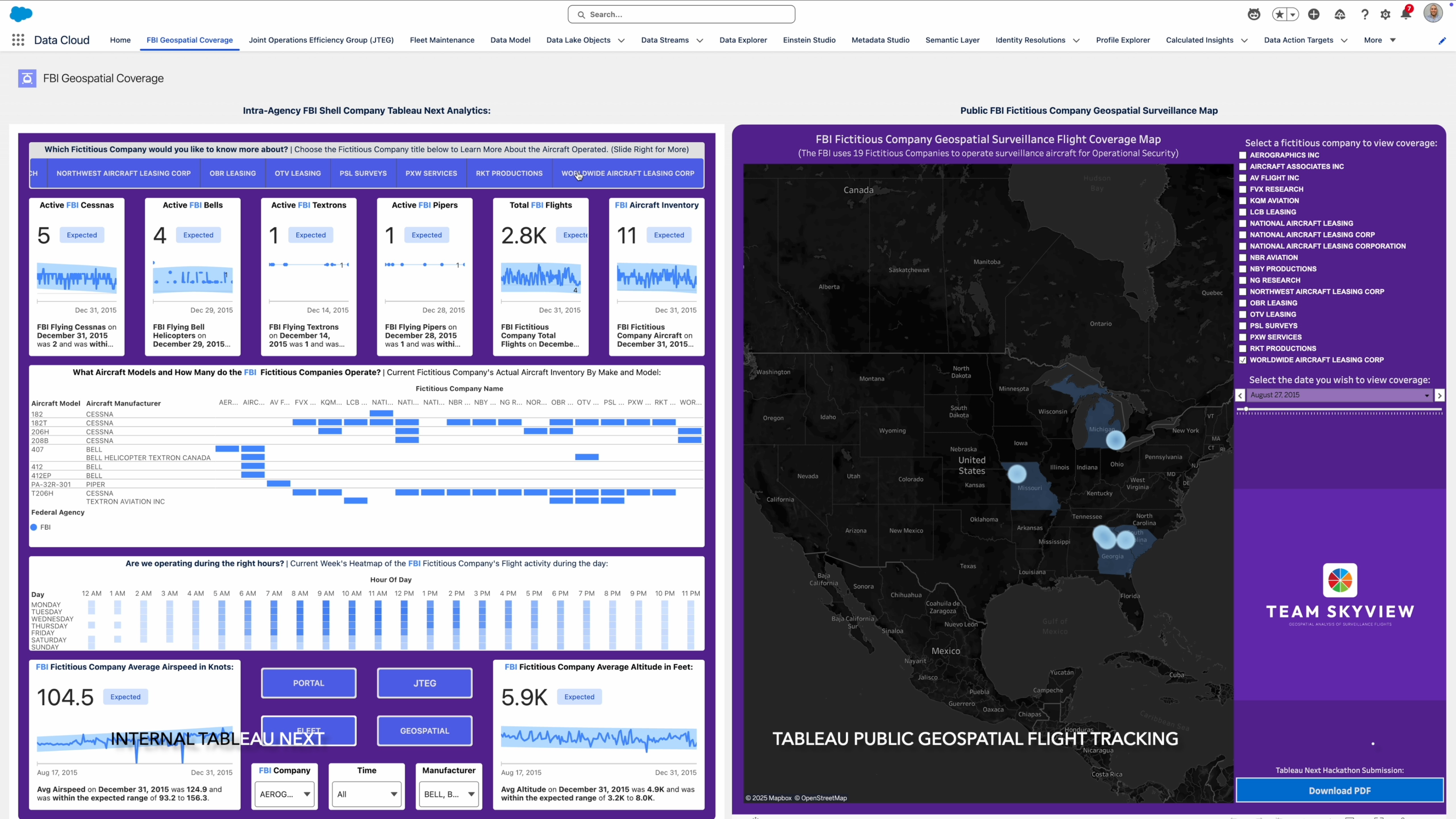Click into the global Search field
This screenshot has height=819, width=1456.
[681, 15]
